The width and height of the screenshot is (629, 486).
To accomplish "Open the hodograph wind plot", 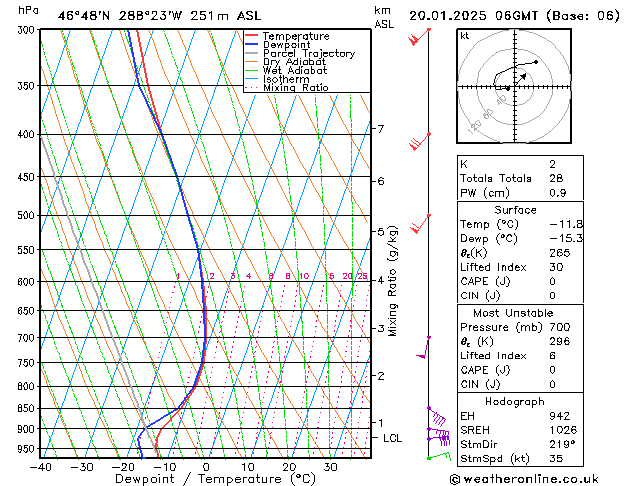I will [514, 86].
